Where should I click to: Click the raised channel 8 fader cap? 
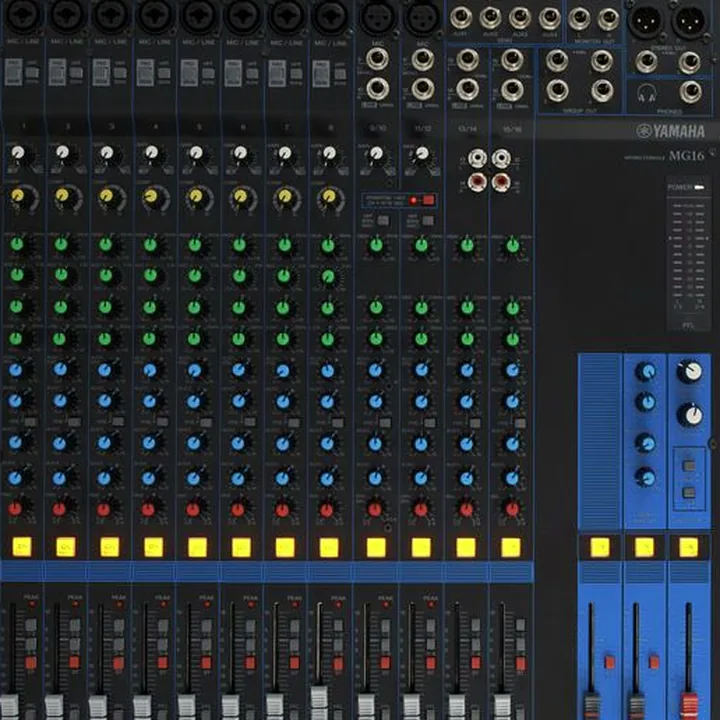click(x=319, y=702)
